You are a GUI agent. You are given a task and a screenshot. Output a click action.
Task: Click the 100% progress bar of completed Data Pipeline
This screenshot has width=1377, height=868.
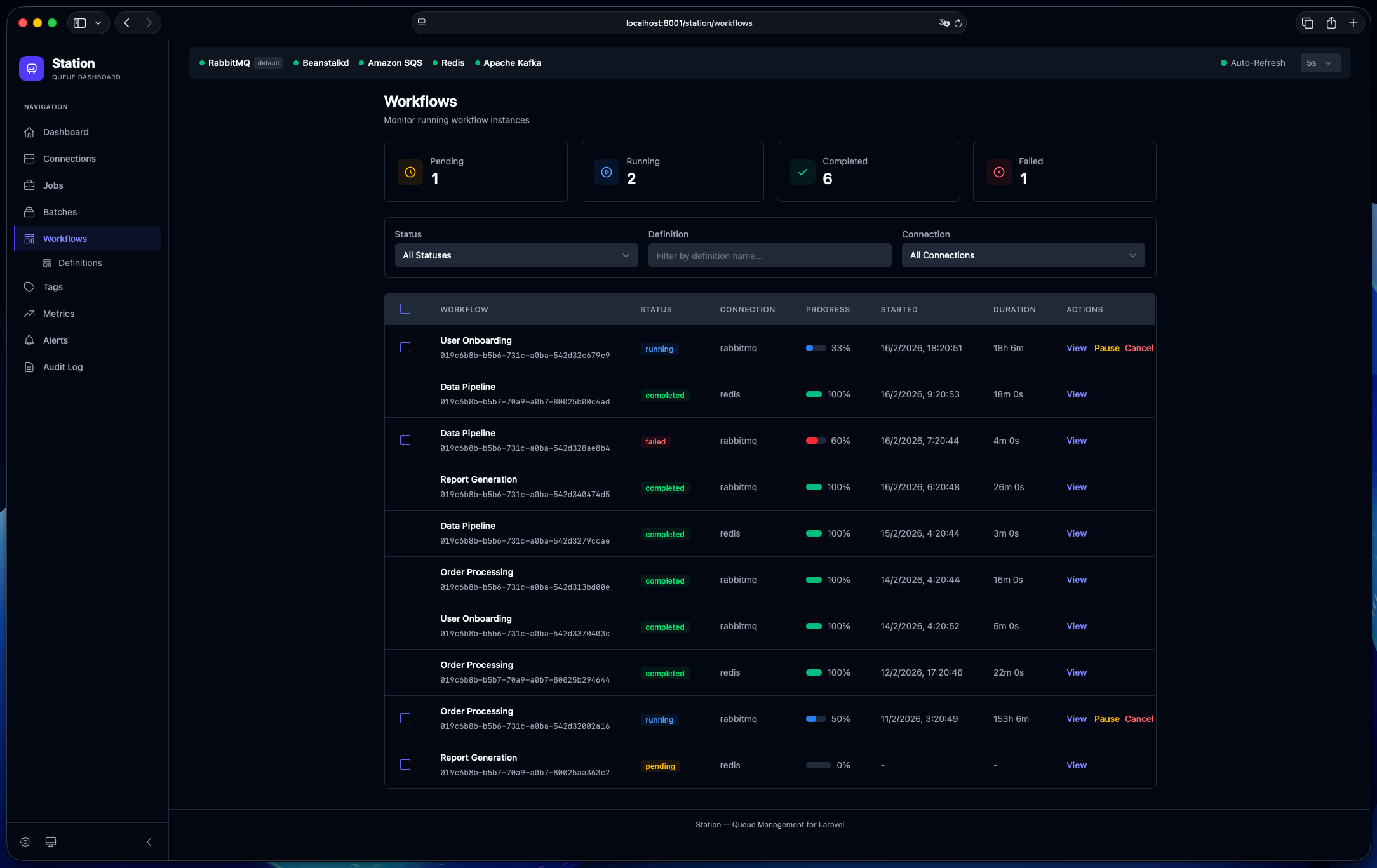point(815,394)
